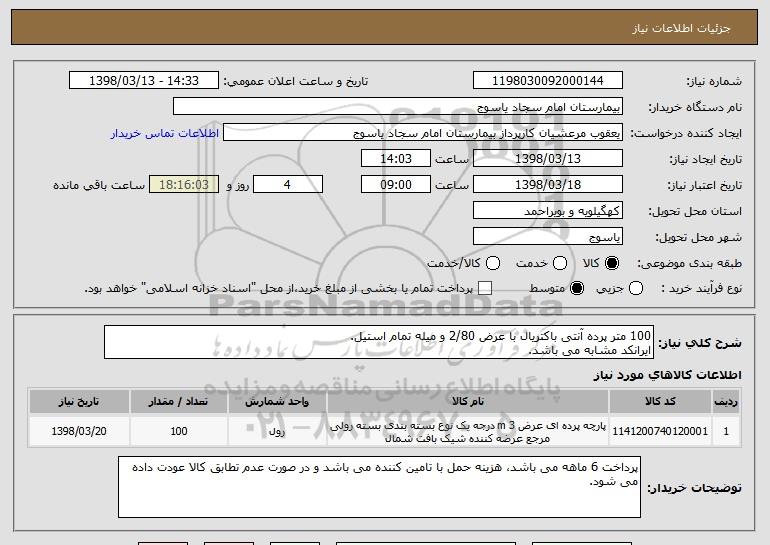This screenshot has height=545, width=770.
Task: Click the تاریخ نیاز column header
Action: point(79,402)
